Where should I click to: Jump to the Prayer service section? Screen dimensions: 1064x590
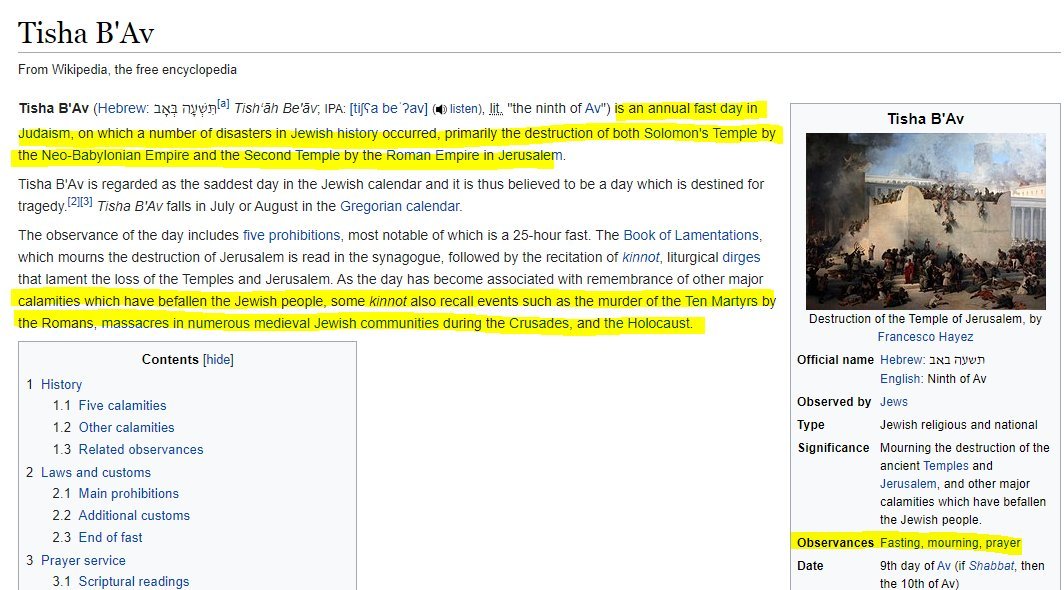83,561
